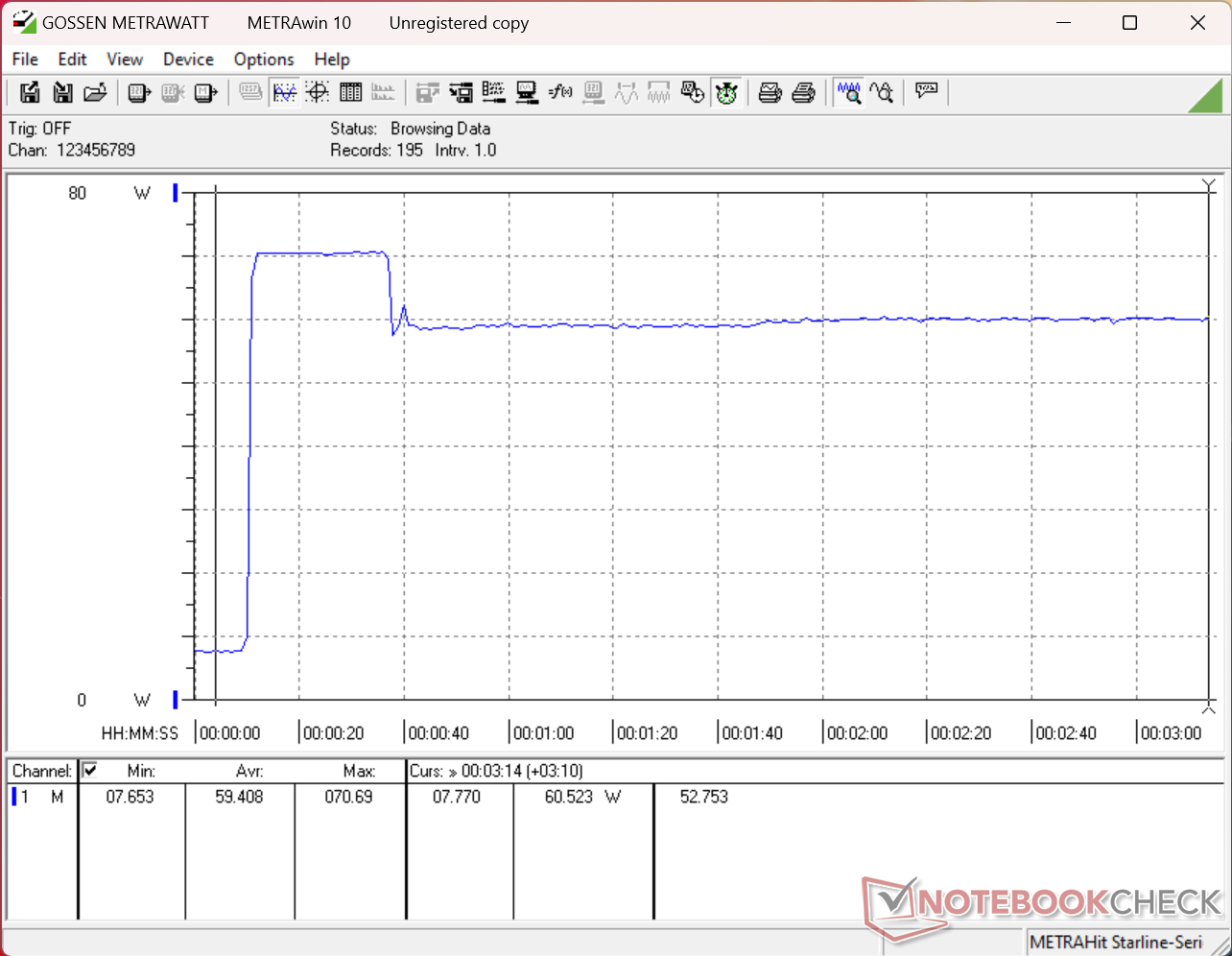Click the 00:02:00 time axis label
The height and width of the screenshot is (956, 1232).
coord(857,733)
